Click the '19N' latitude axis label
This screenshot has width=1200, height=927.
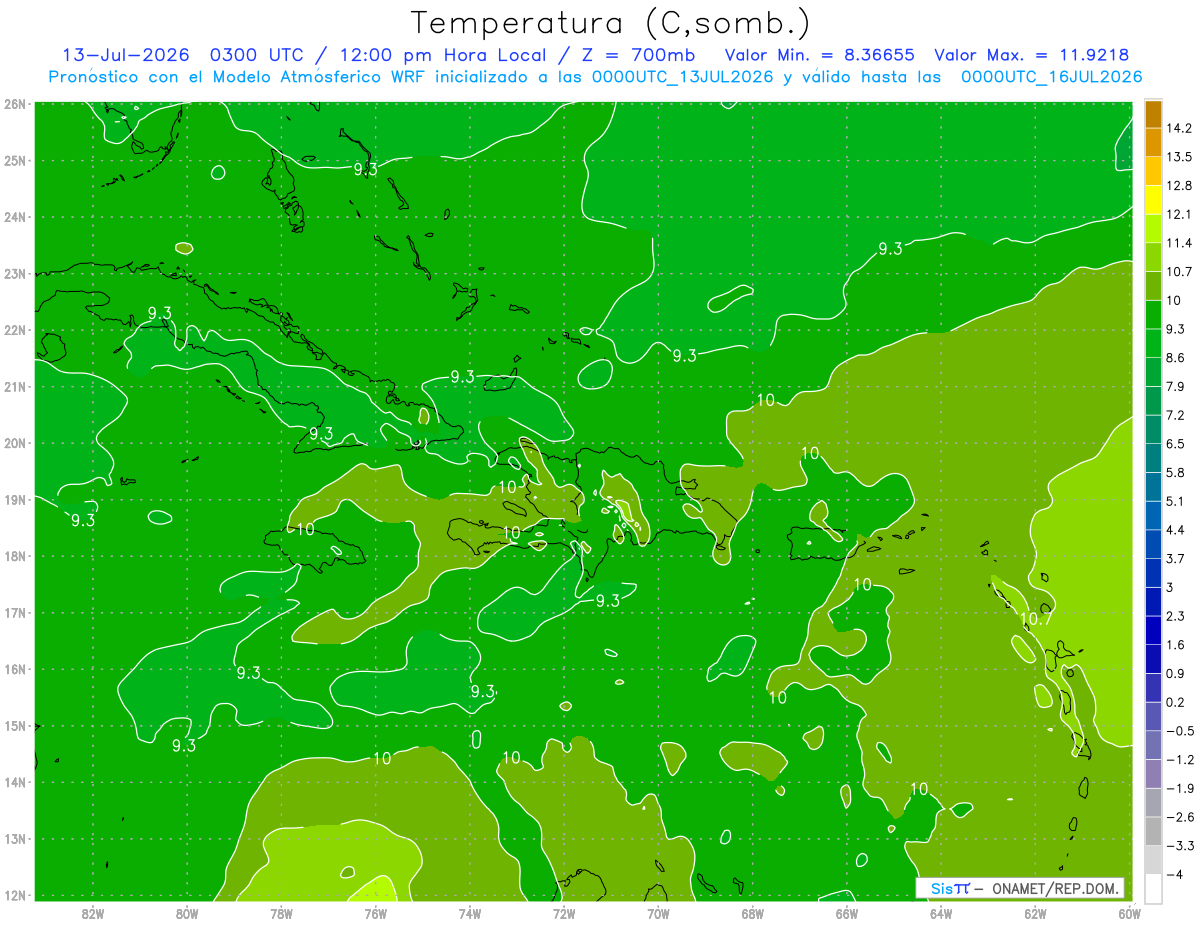(x=15, y=499)
